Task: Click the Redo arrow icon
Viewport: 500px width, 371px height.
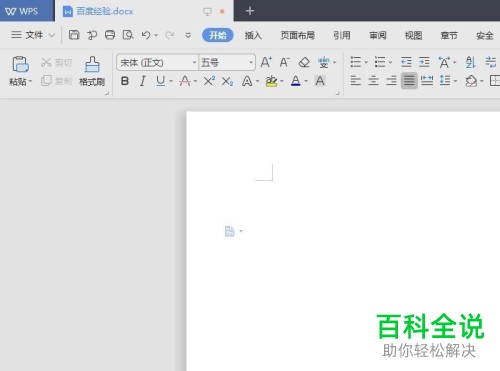Action: click(170, 35)
